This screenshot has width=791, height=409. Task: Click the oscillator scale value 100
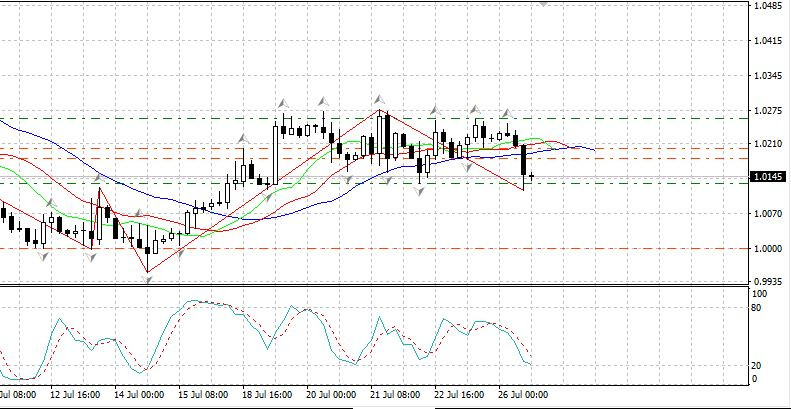(760, 294)
